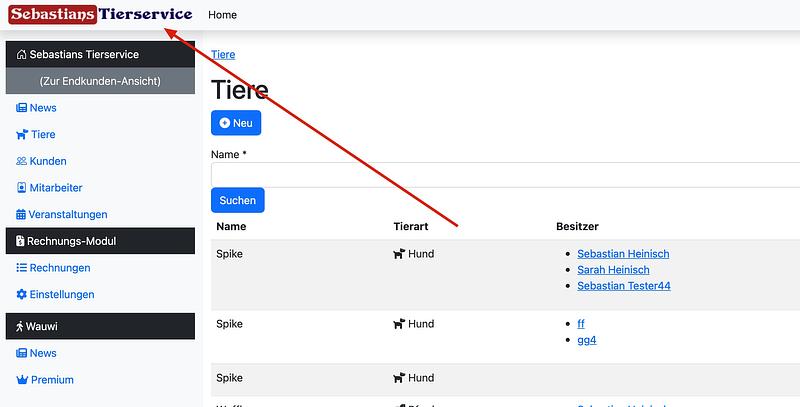800x407 pixels.
Task: Open Rechnungen list in sidebar
Action: (x=60, y=268)
